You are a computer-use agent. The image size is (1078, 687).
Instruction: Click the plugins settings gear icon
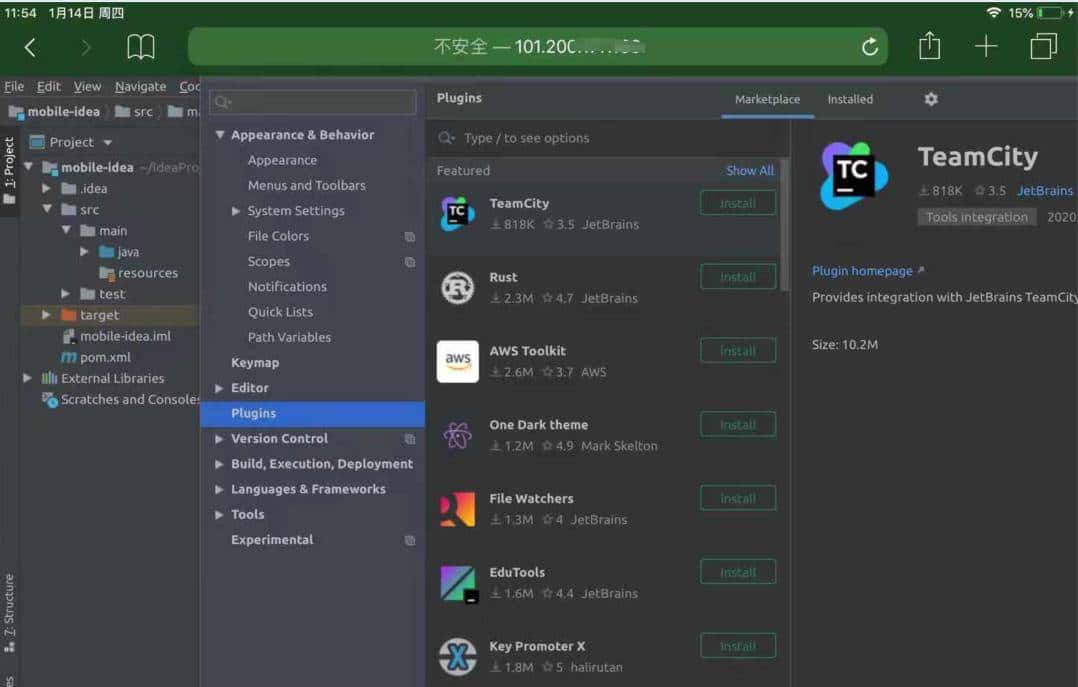pyautogui.click(x=931, y=99)
